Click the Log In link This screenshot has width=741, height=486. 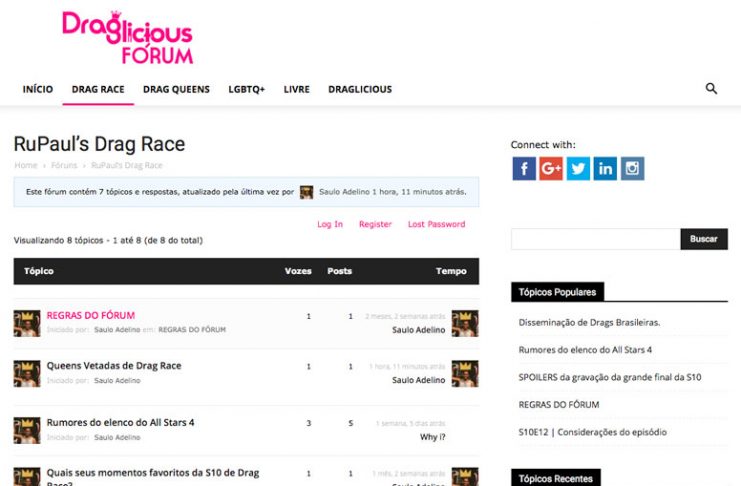click(x=330, y=224)
